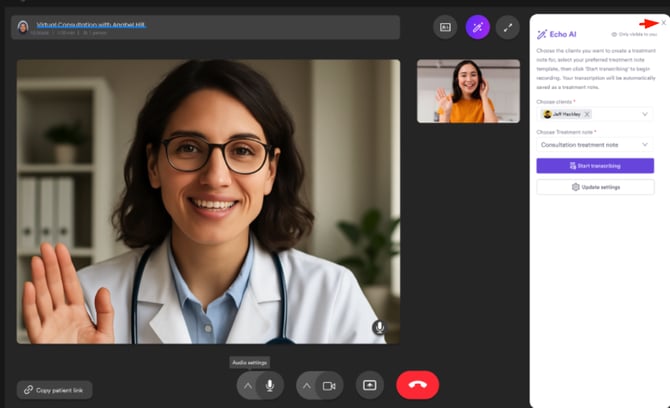Open the captions icon in top bar

445,27
